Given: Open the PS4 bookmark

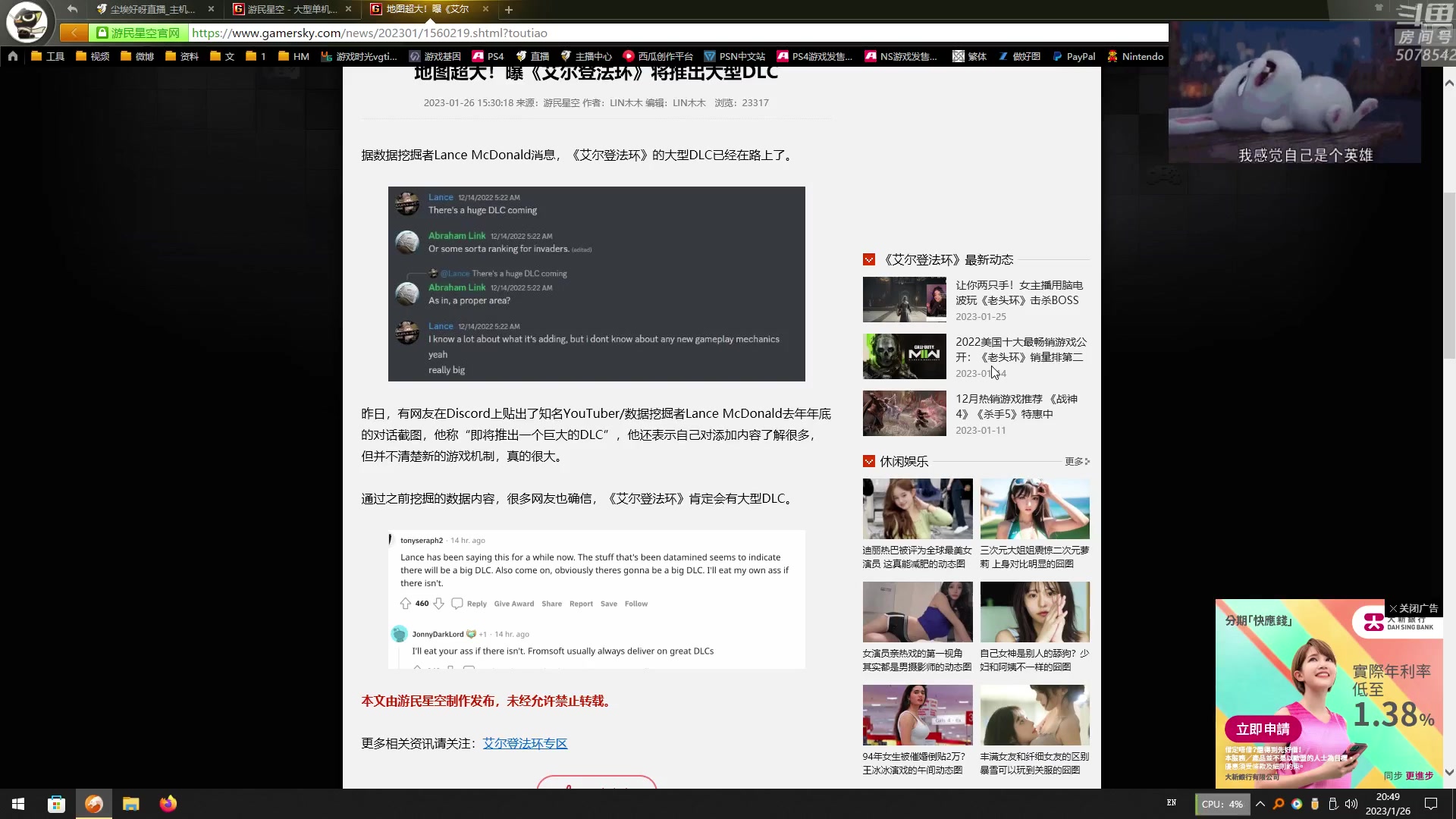Looking at the screenshot, I should point(488,56).
